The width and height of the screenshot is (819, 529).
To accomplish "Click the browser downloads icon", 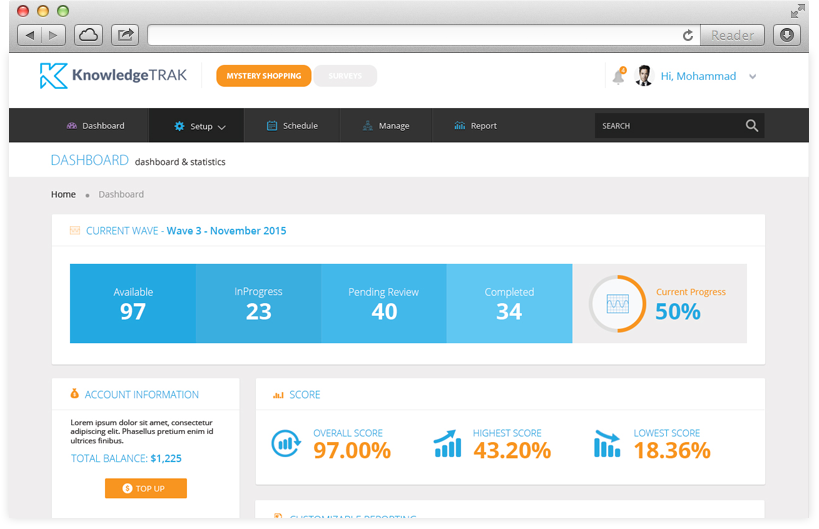I will tap(788, 35).
